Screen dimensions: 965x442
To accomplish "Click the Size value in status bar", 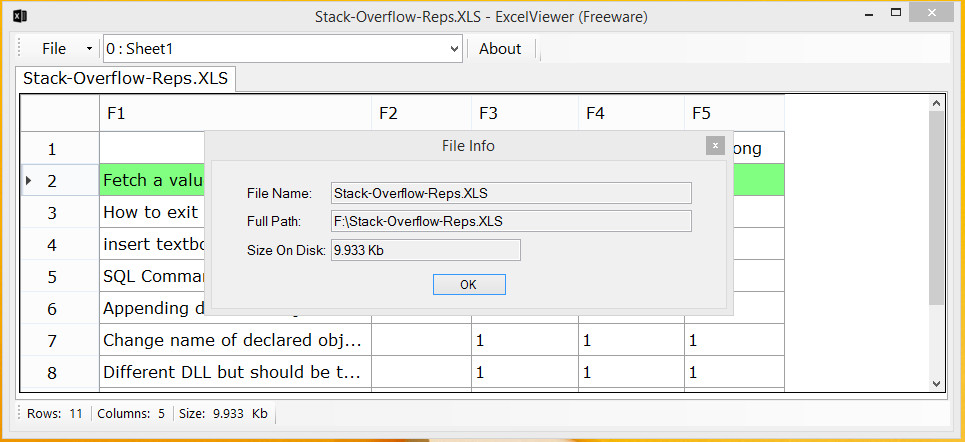I will tap(223, 414).
